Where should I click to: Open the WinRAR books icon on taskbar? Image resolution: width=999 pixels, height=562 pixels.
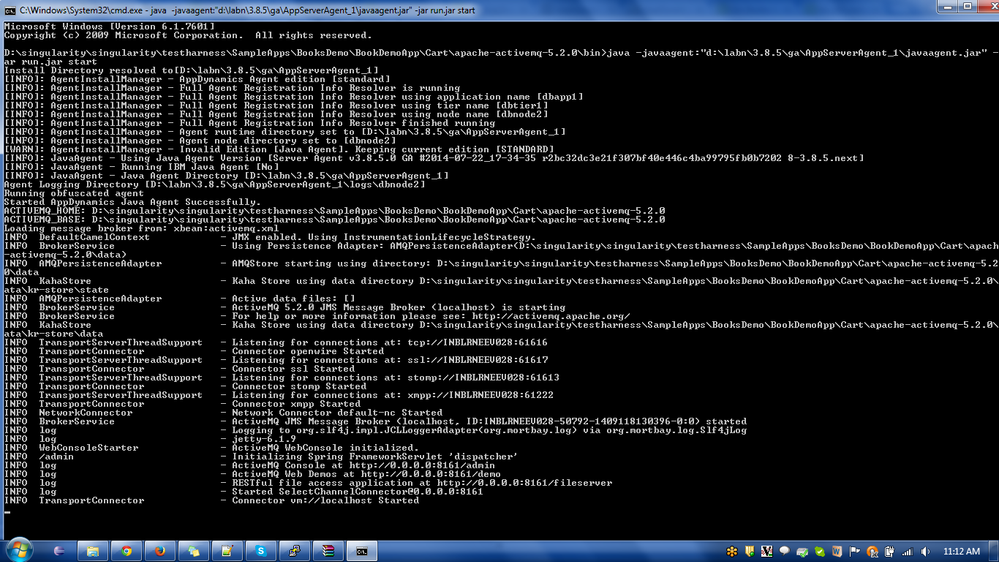point(328,551)
